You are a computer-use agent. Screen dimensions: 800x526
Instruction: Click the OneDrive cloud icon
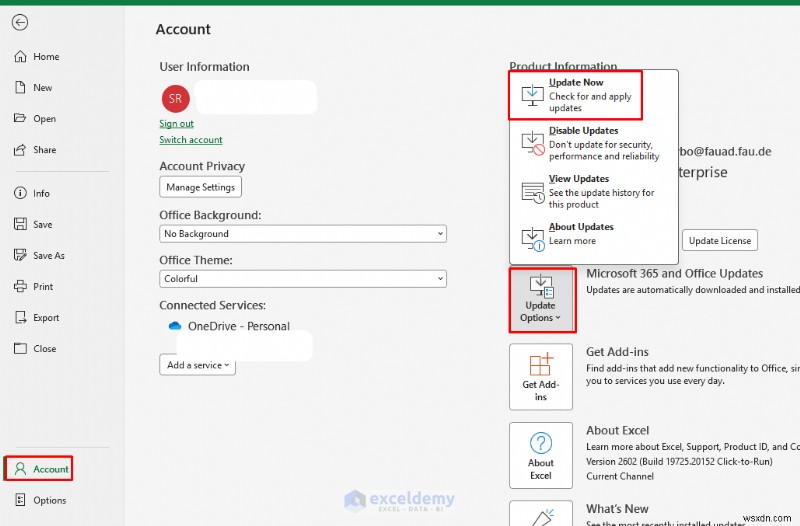click(175, 325)
